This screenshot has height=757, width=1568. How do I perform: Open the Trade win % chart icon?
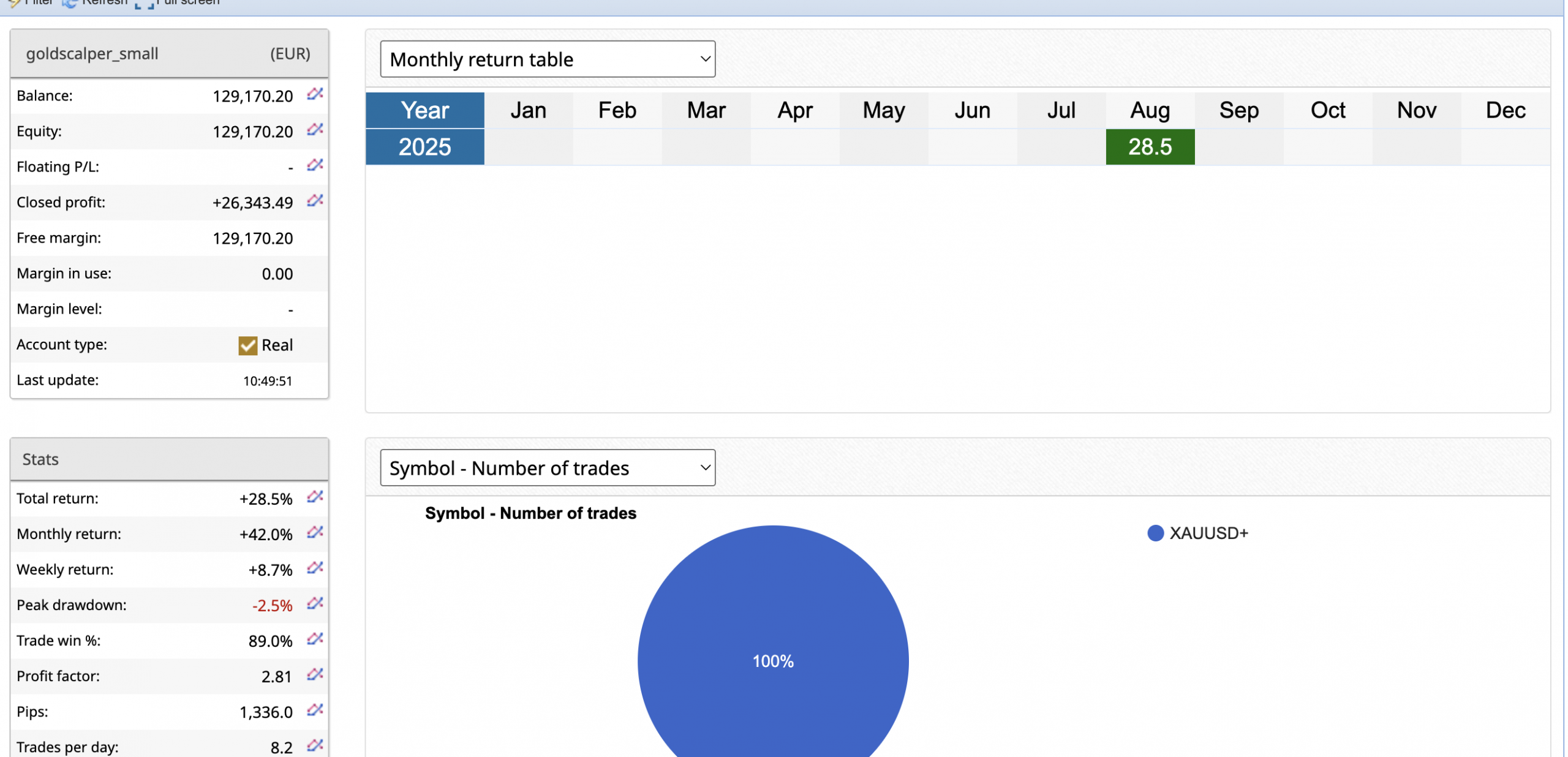point(315,639)
